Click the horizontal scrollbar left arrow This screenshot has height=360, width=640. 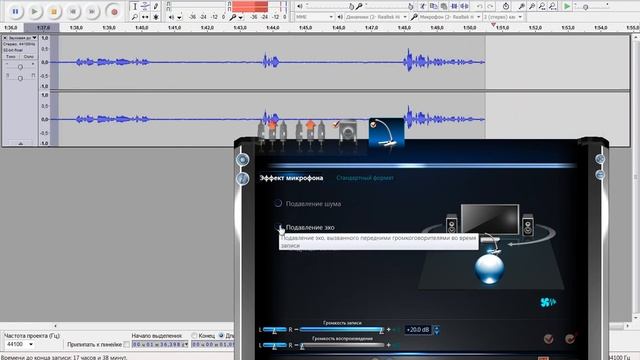56,326
